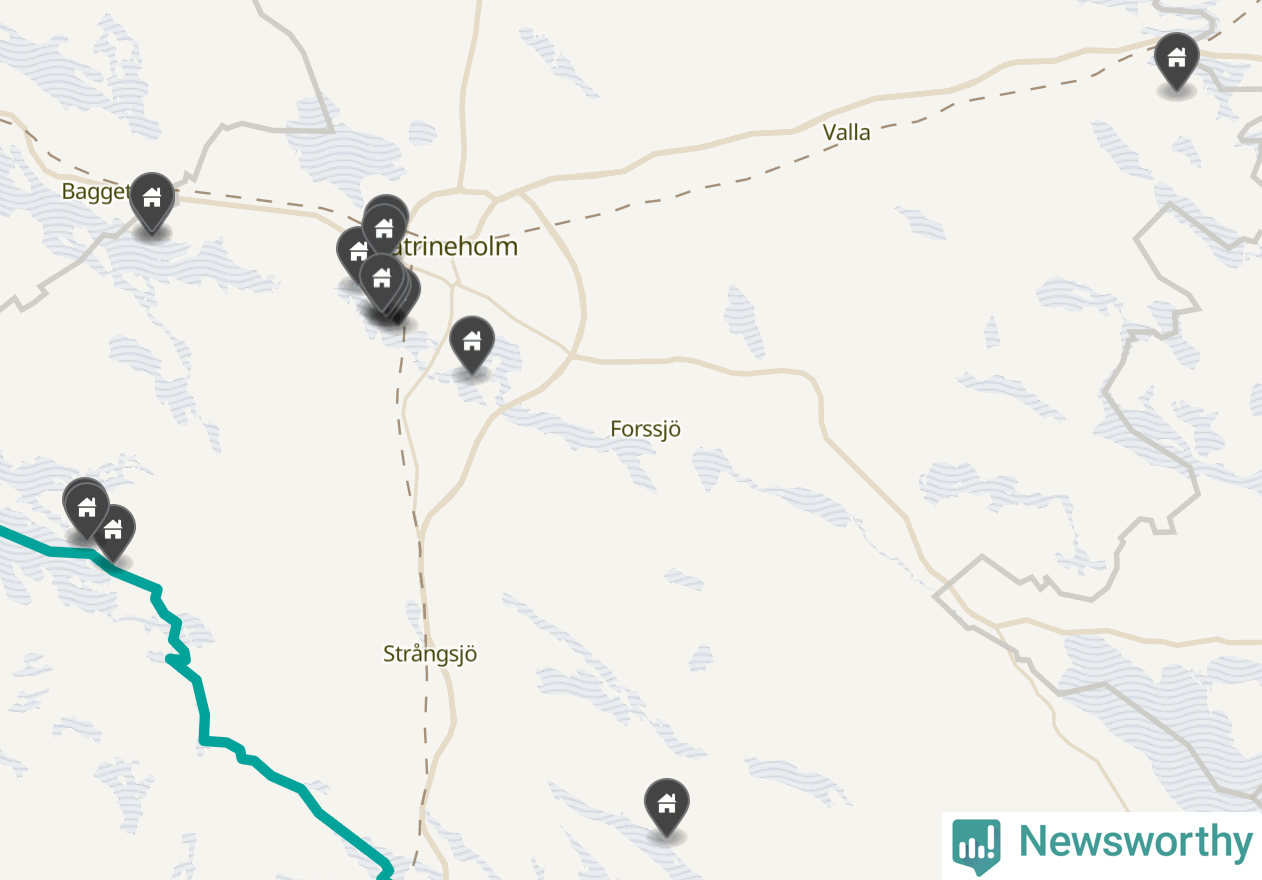1262x880 pixels.
Task: Click the leftmost house marker in Katrineholm cluster
Action: [x=358, y=251]
